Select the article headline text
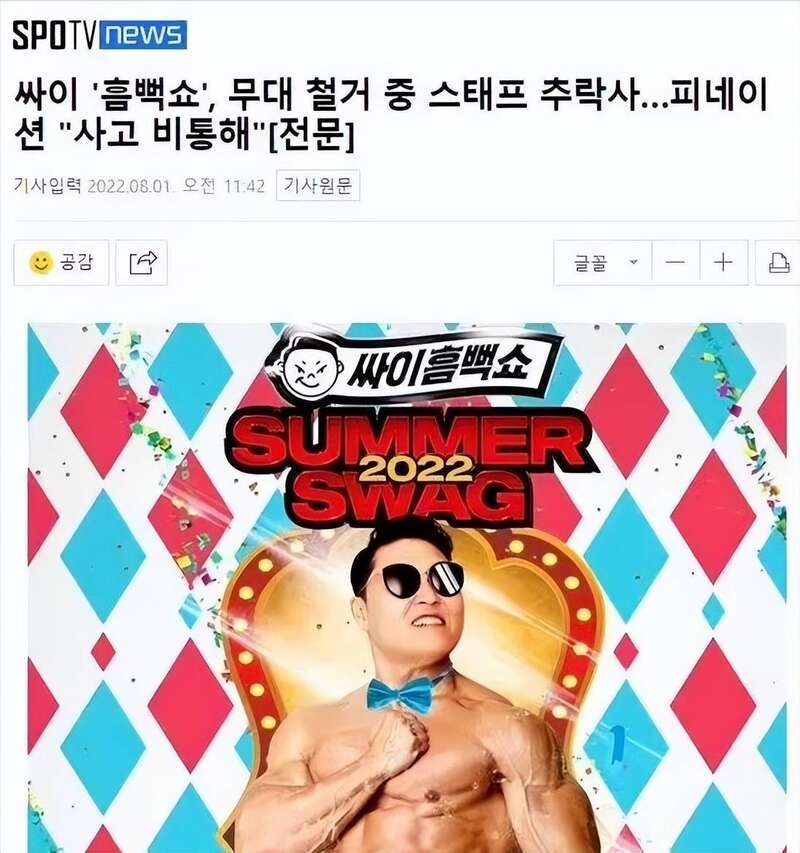The height and width of the screenshot is (853, 800). 390,114
